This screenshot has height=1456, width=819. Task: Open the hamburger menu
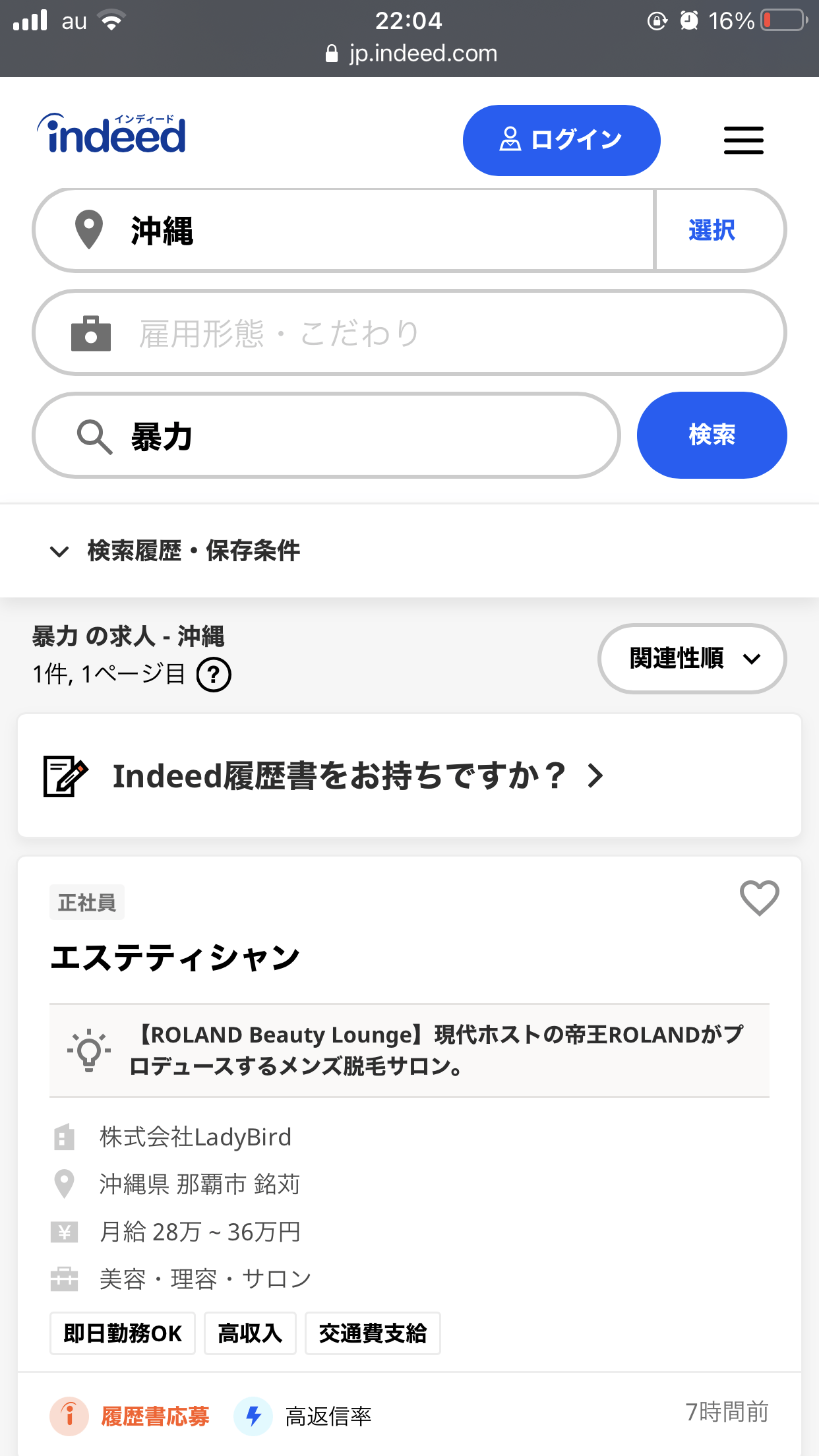click(743, 140)
